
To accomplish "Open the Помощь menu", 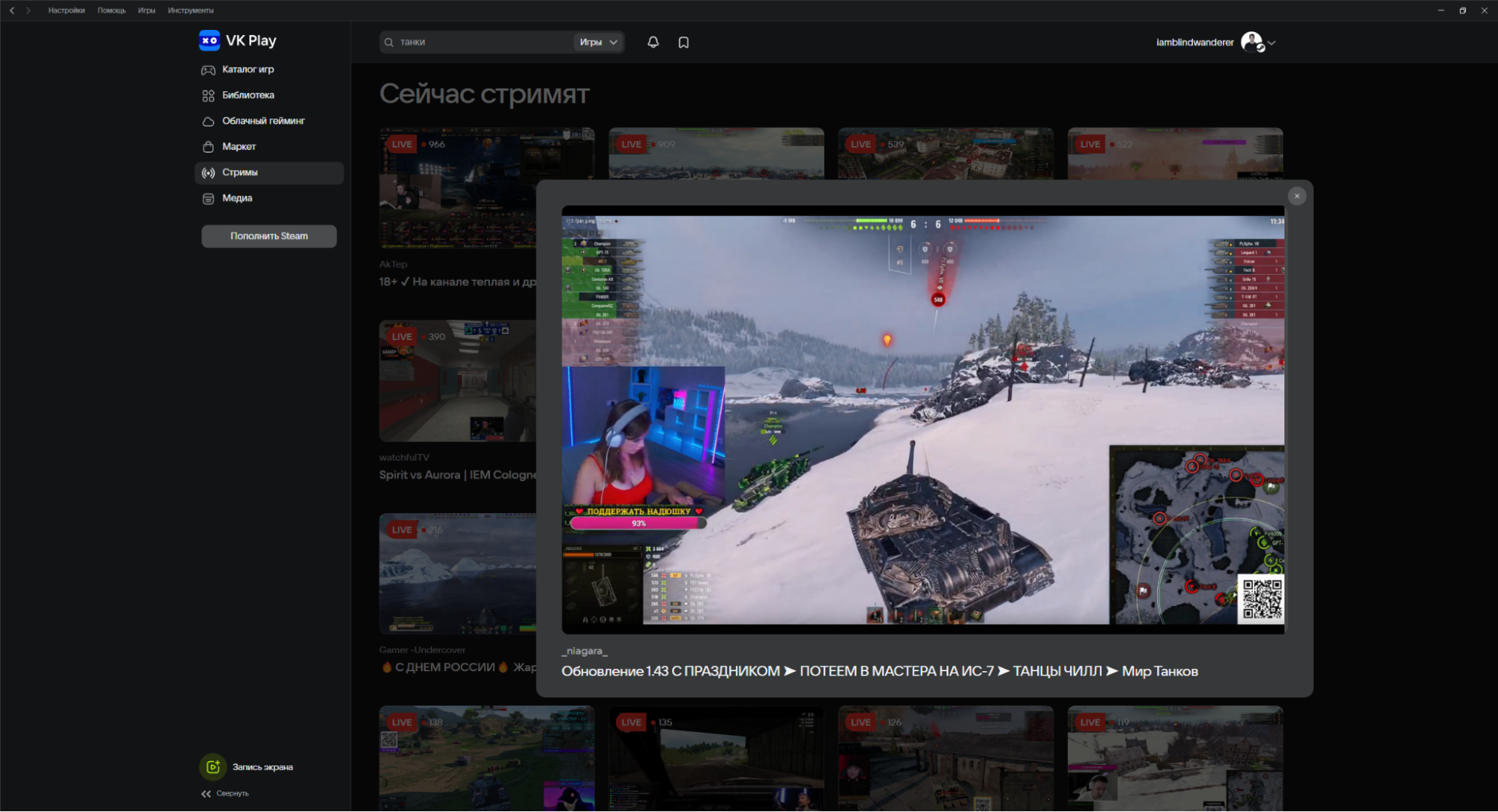I will (112, 10).
